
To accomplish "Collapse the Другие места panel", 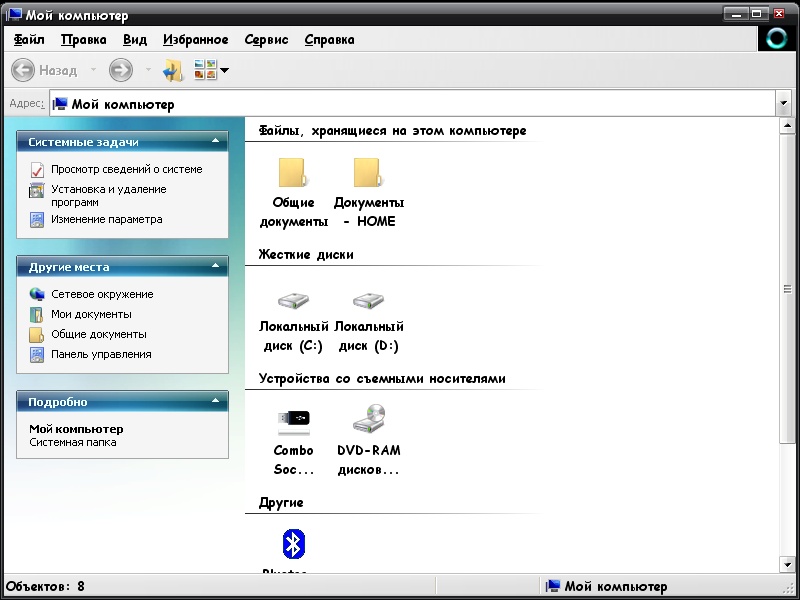I will coord(215,266).
